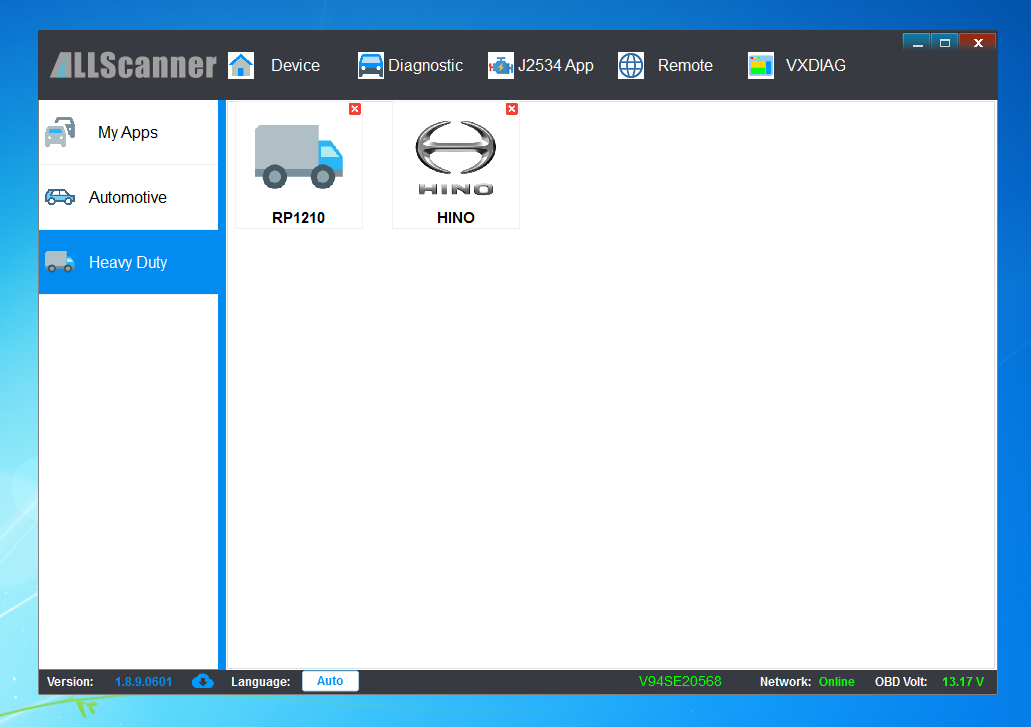This screenshot has height=727, width=1031.
Task: Open the HINO logo app tile
Action: (x=456, y=165)
